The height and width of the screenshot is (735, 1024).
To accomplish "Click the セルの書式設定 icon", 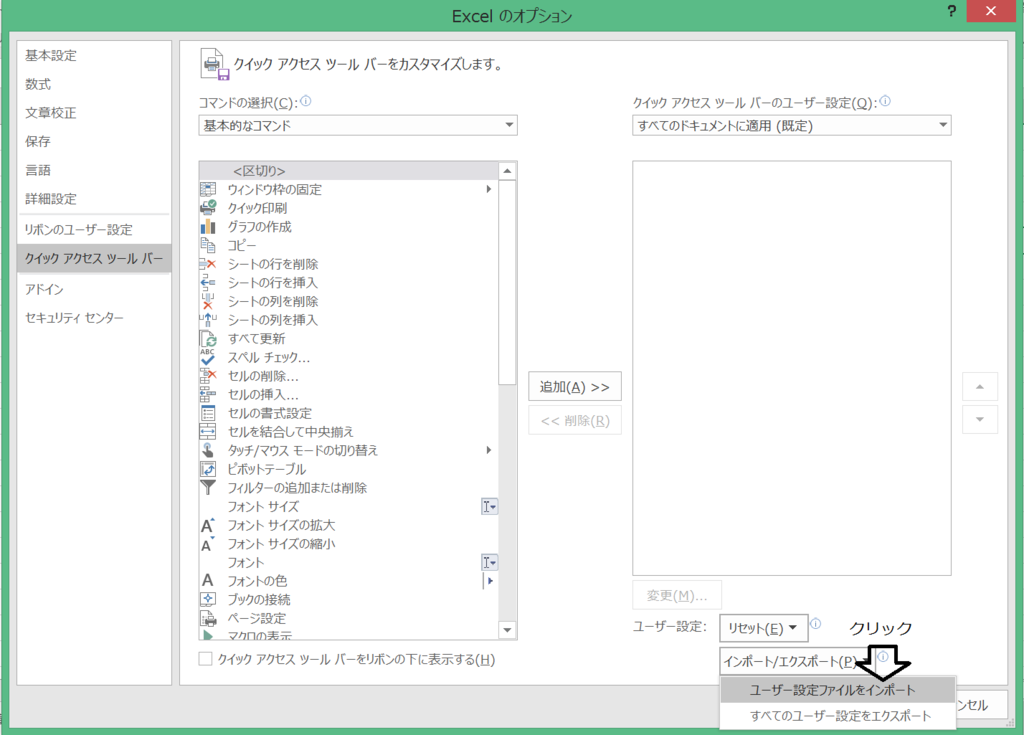I will [208, 413].
